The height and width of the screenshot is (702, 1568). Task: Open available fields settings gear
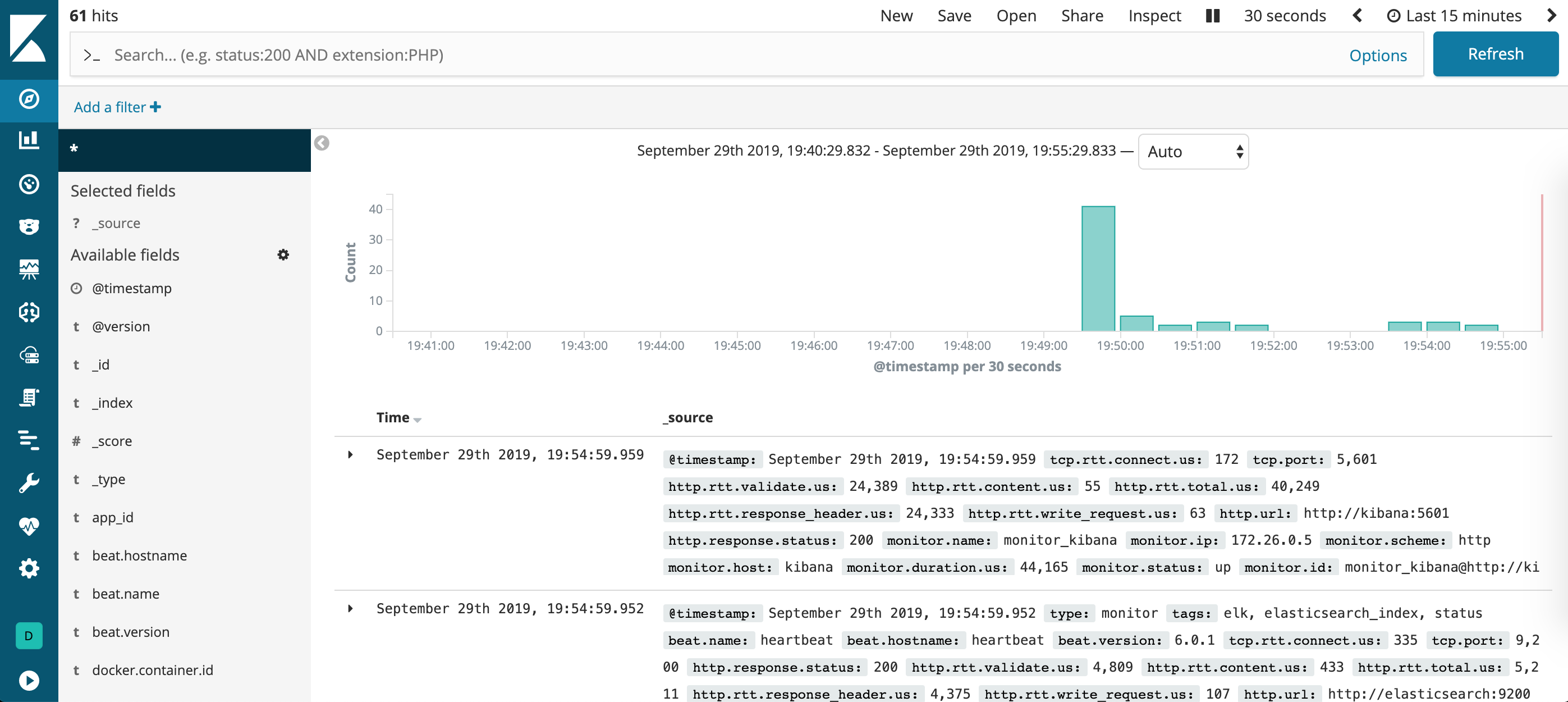[283, 255]
